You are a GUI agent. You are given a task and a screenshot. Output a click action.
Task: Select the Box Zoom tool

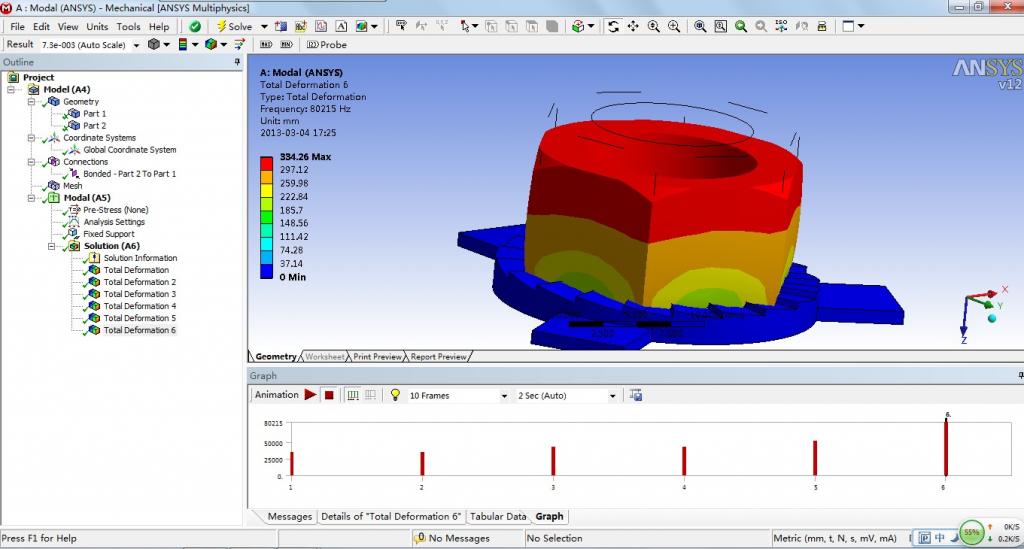coord(674,26)
